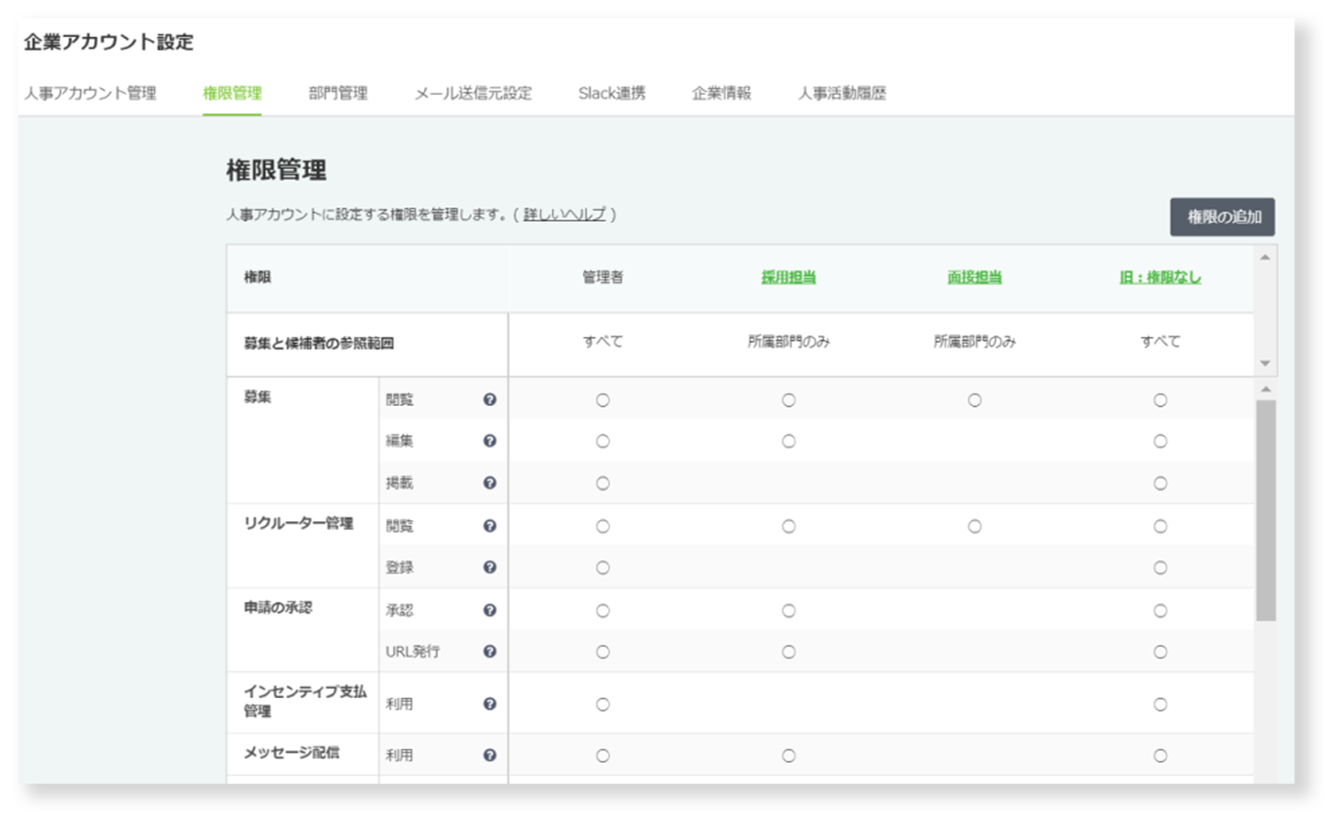Click help icon next to 募集 閲覧
The height and width of the screenshot is (822, 1340).
[x=490, y=400]
